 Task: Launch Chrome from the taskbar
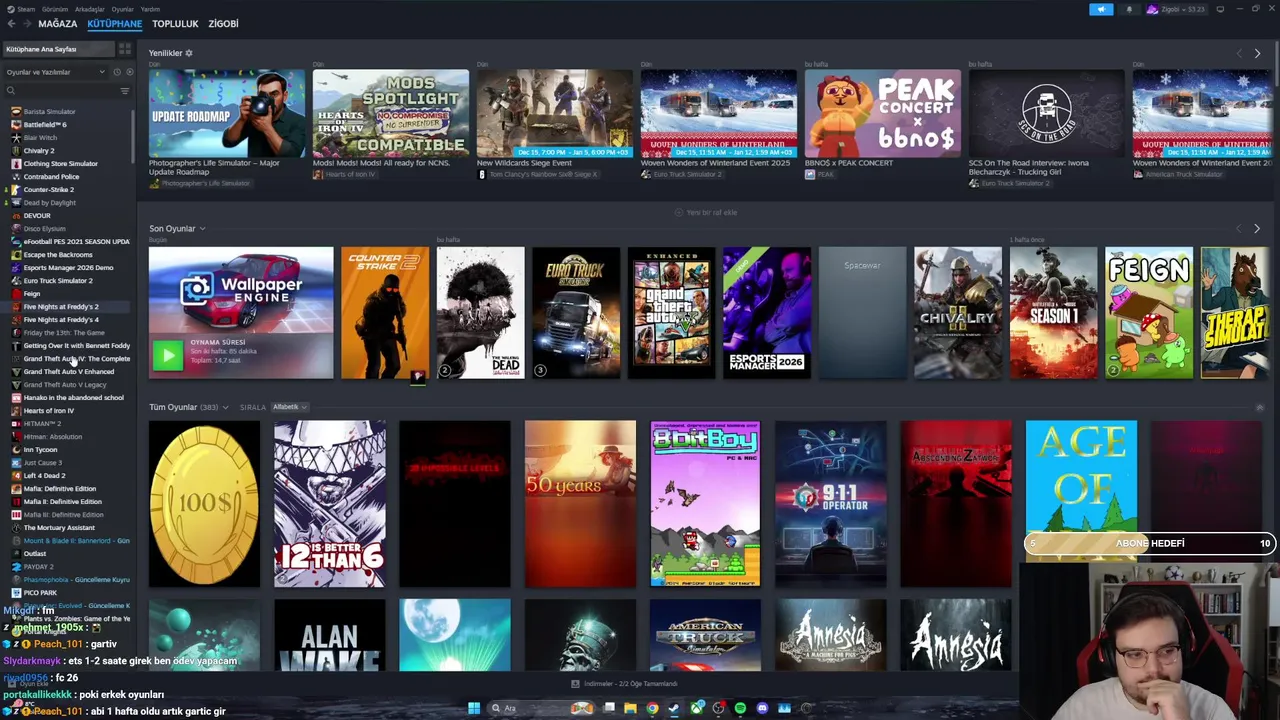(652, 708)
